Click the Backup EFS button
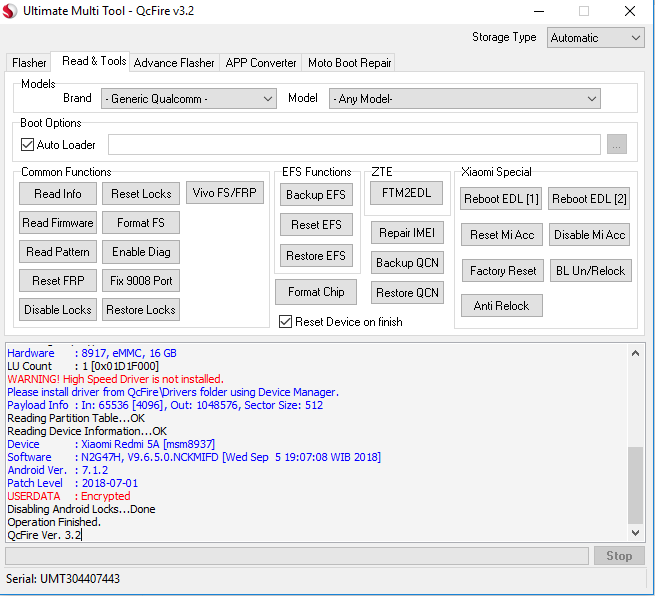Image resolution: width=655 pixels, height=596 pixels. point(316,195)
